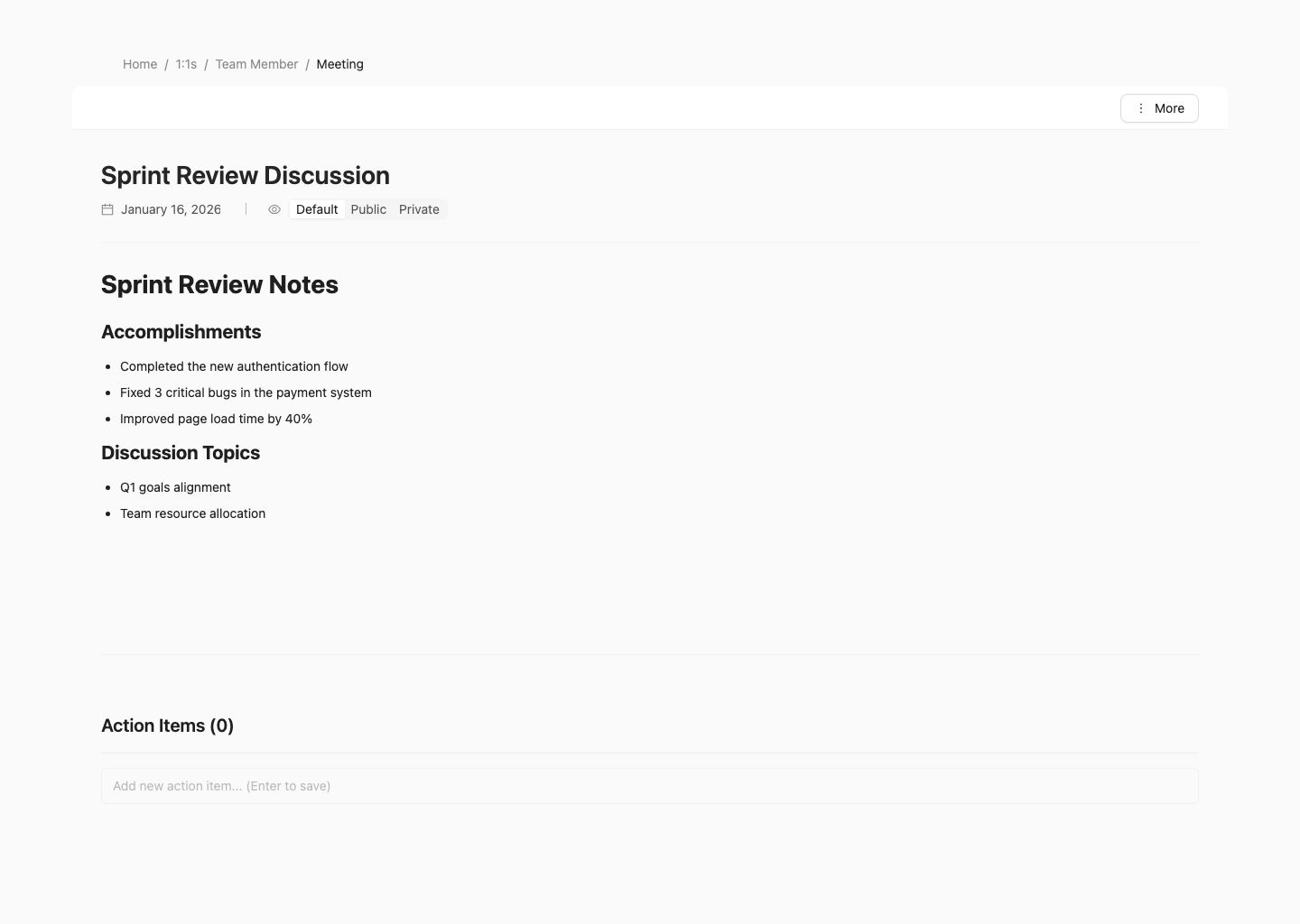
Task: Click the Sprint Review Notes heading
Action: pos(219,284)
